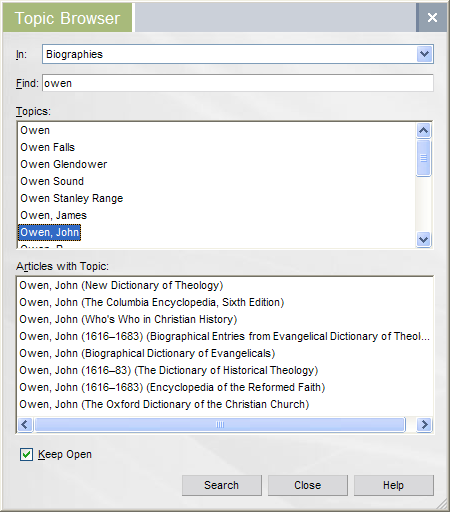Open the Evangelical Dictionary of Theol... biographical entry
Image resolution: width=450 pixels, height=512 pixels.
(x=224, y=336)
